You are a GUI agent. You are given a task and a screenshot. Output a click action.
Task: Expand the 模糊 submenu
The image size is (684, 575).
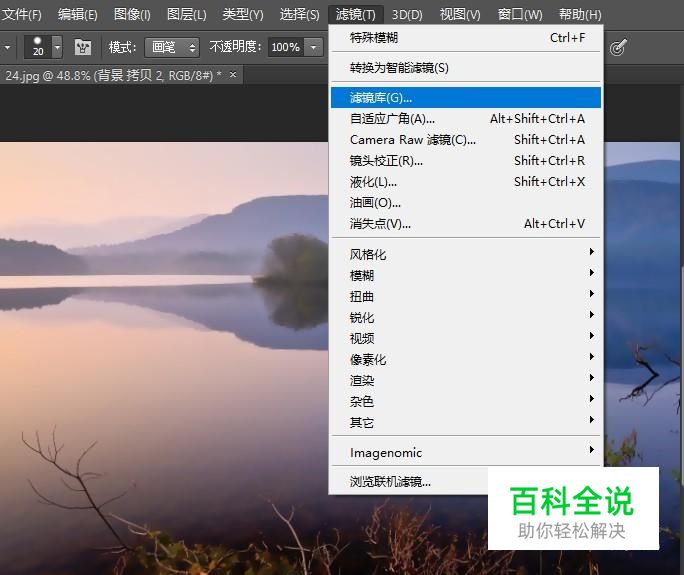466,275
